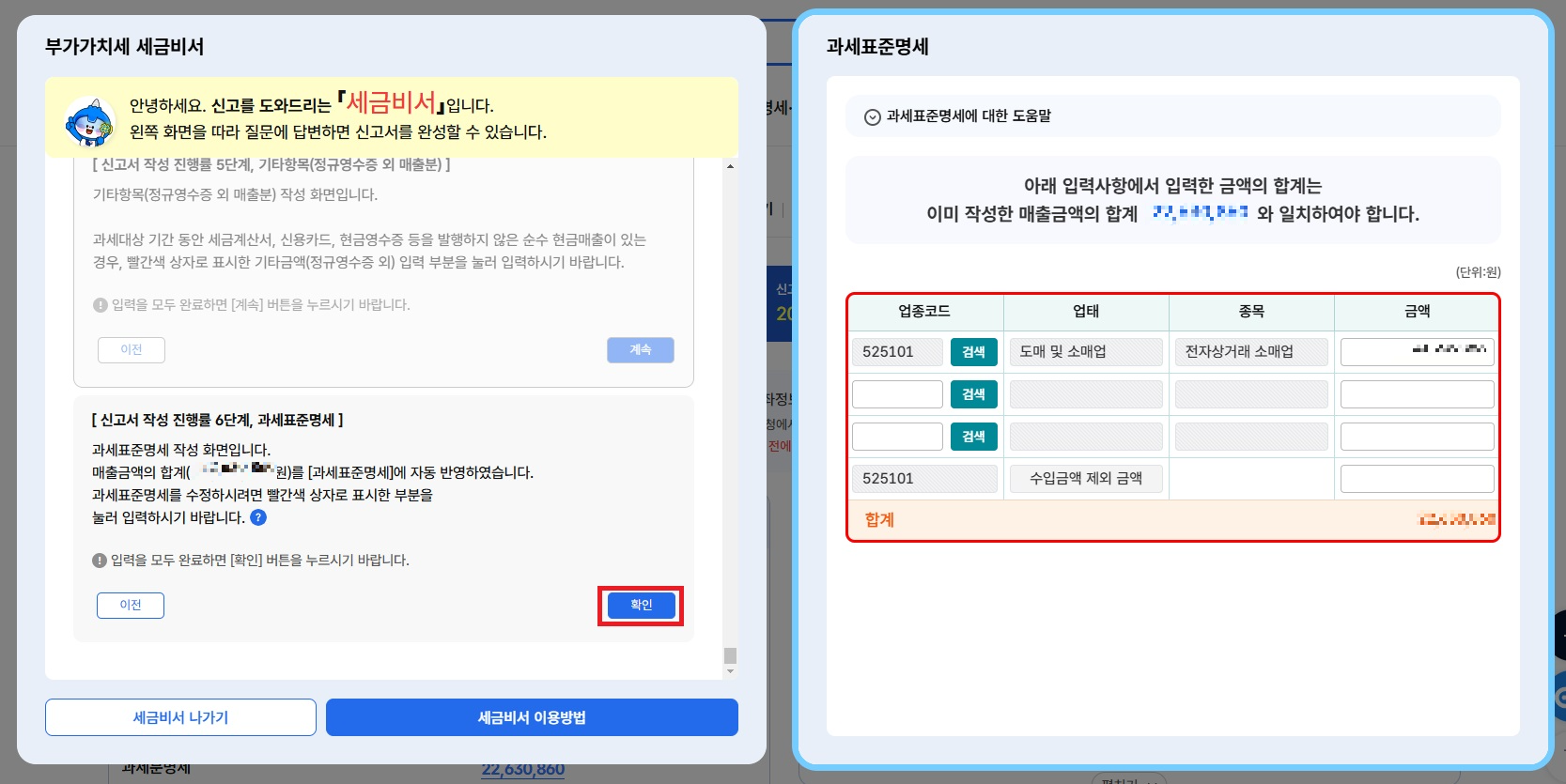This screenshot has width=1566, height=784.
Task: Click the 이전 button in step 6 section
Action: (x=131, y=606)
